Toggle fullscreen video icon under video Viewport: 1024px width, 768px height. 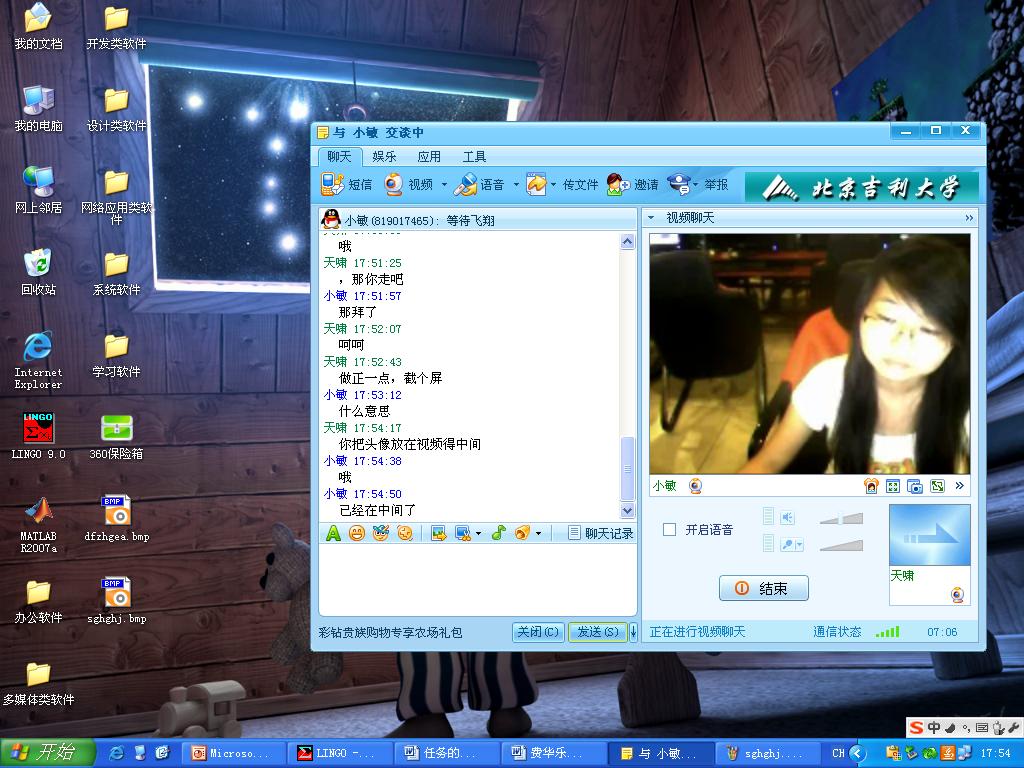(893, 486)
